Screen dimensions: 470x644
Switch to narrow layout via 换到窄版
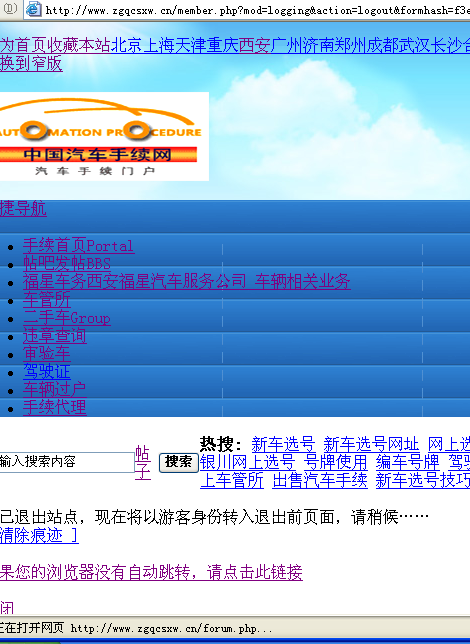pos(31,64)
